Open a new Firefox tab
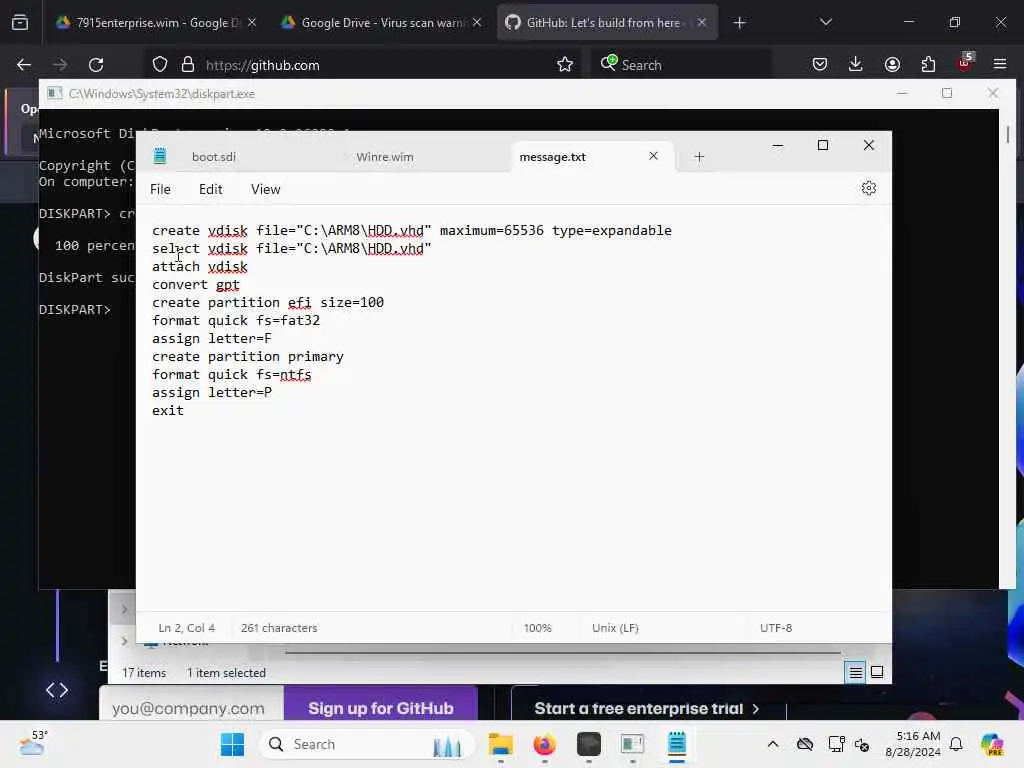This screenshot has height=768, width=1024. point(739,23)
